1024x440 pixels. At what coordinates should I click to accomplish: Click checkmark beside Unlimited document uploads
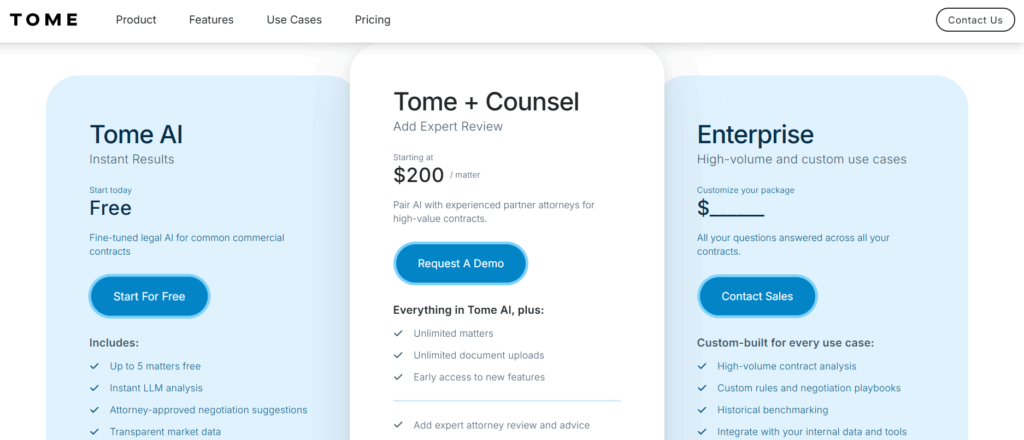398,355
